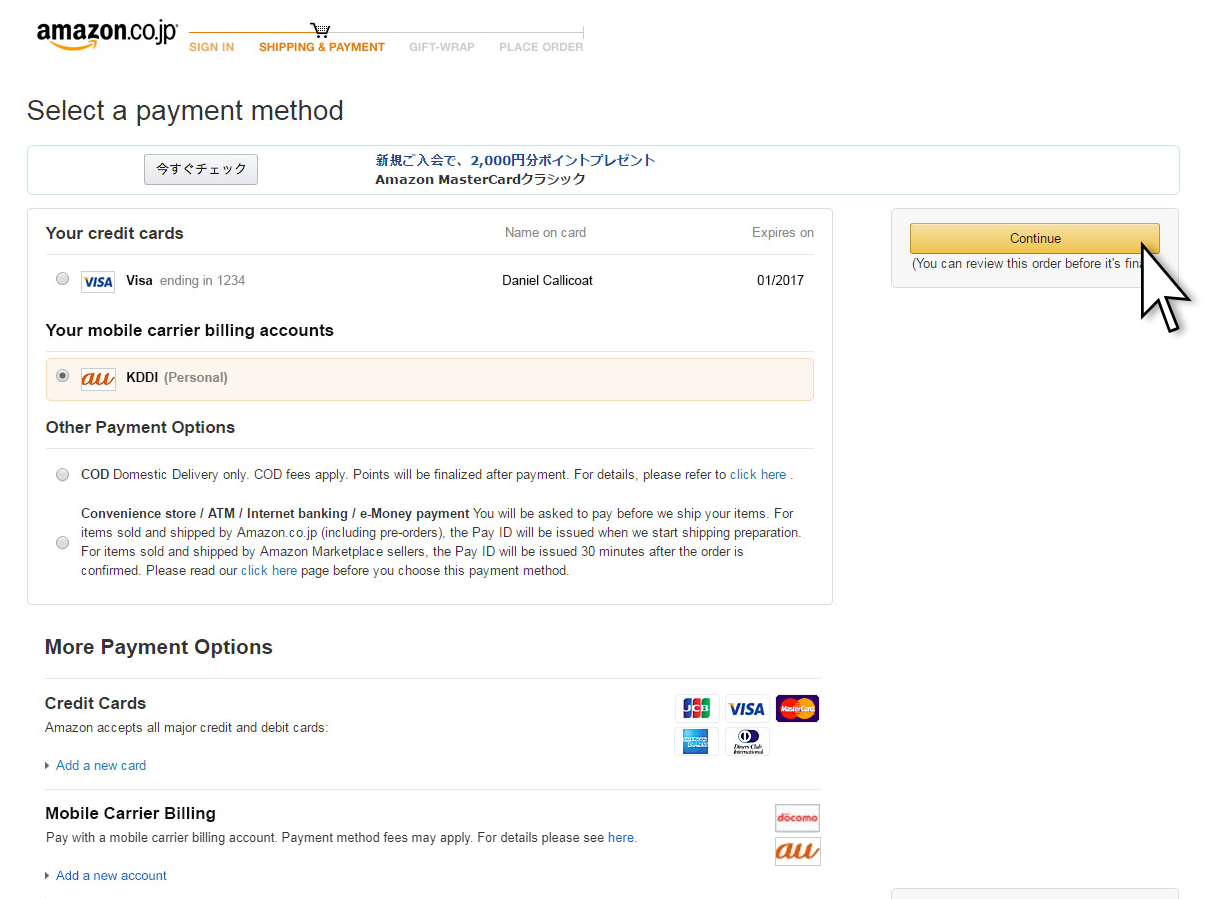Click the Visa card logo beside ending 1234
This screenshot has width=1205, height=899.
click(x=98, y=281)
